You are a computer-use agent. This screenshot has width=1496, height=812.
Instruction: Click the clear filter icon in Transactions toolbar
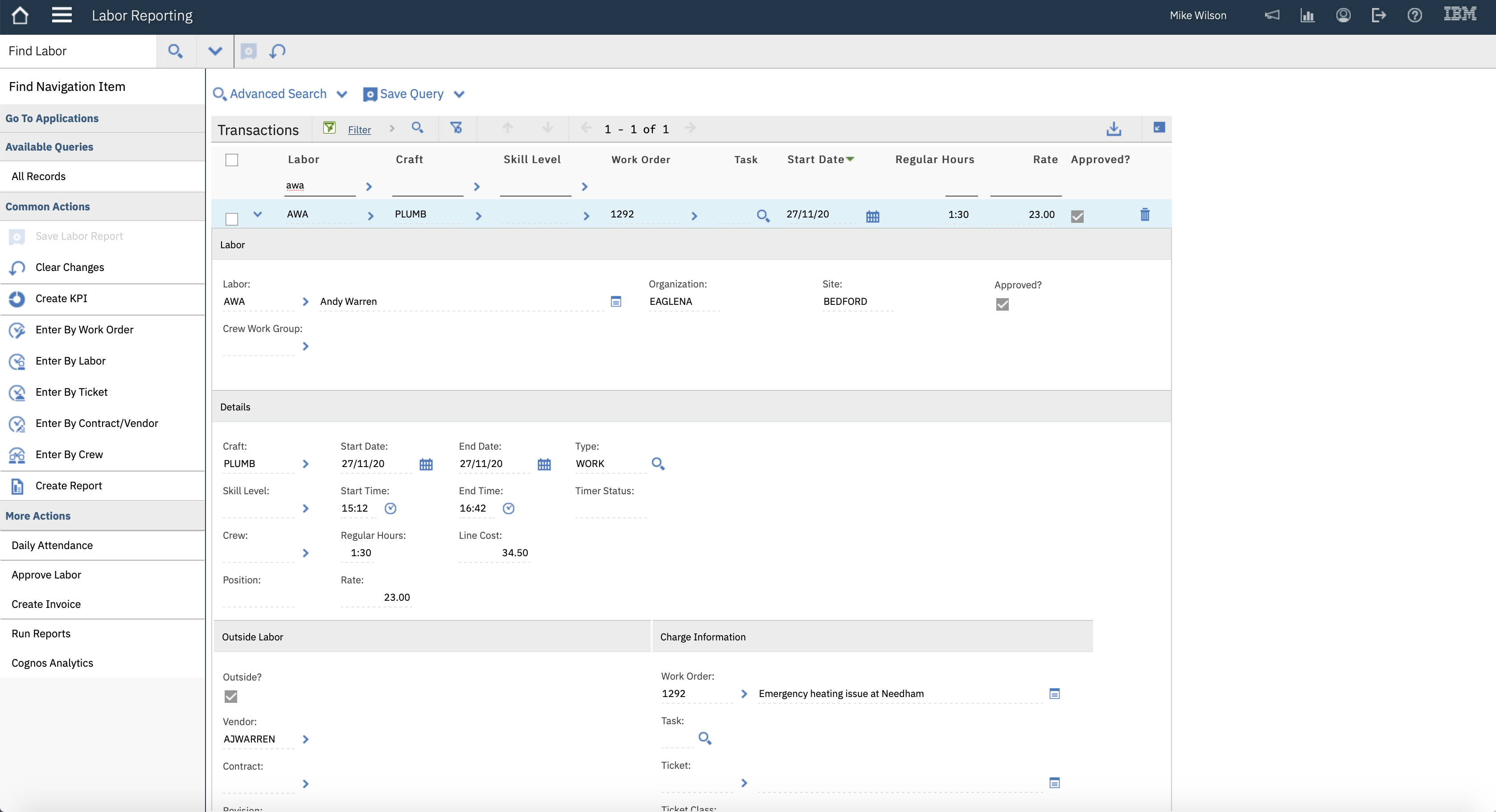(x=457, y=128)
